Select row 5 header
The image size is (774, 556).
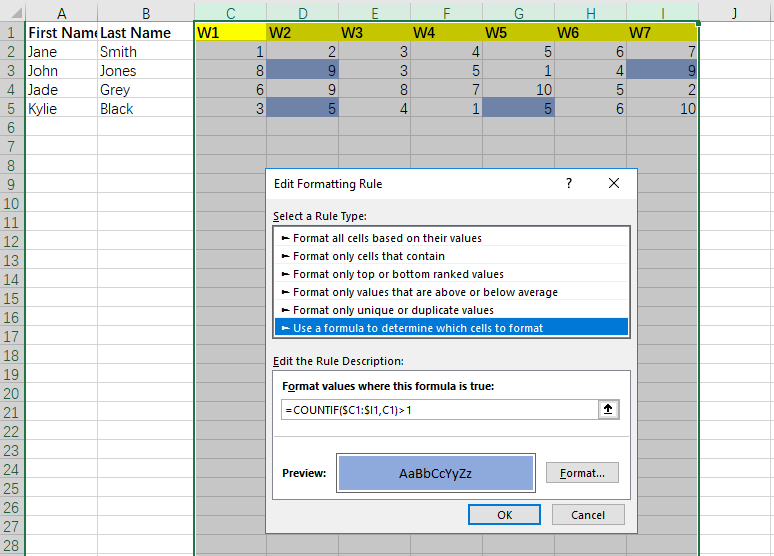click(12, 109)
